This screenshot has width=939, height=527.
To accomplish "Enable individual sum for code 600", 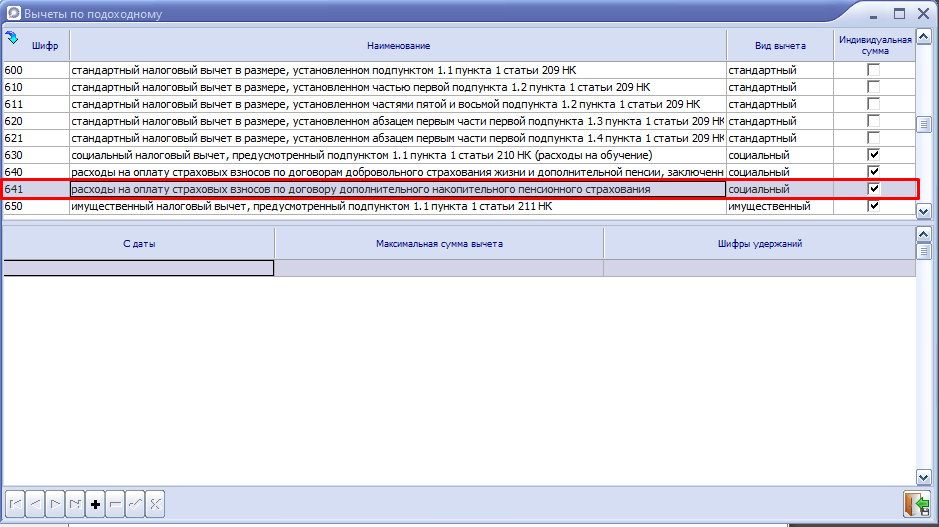I will [x=874, y=70].
